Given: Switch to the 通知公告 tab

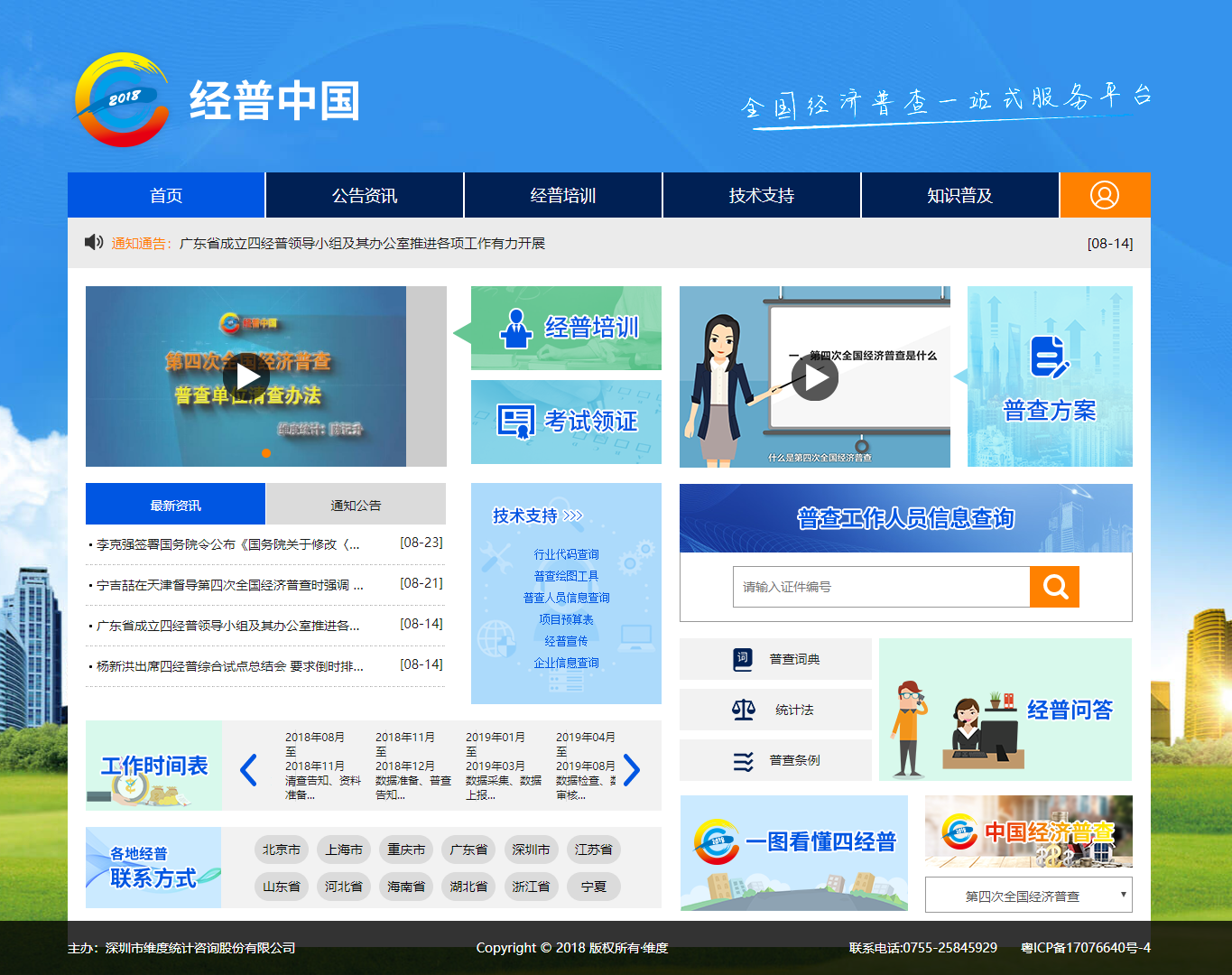Looking at the screenshot, I should 355,504.
